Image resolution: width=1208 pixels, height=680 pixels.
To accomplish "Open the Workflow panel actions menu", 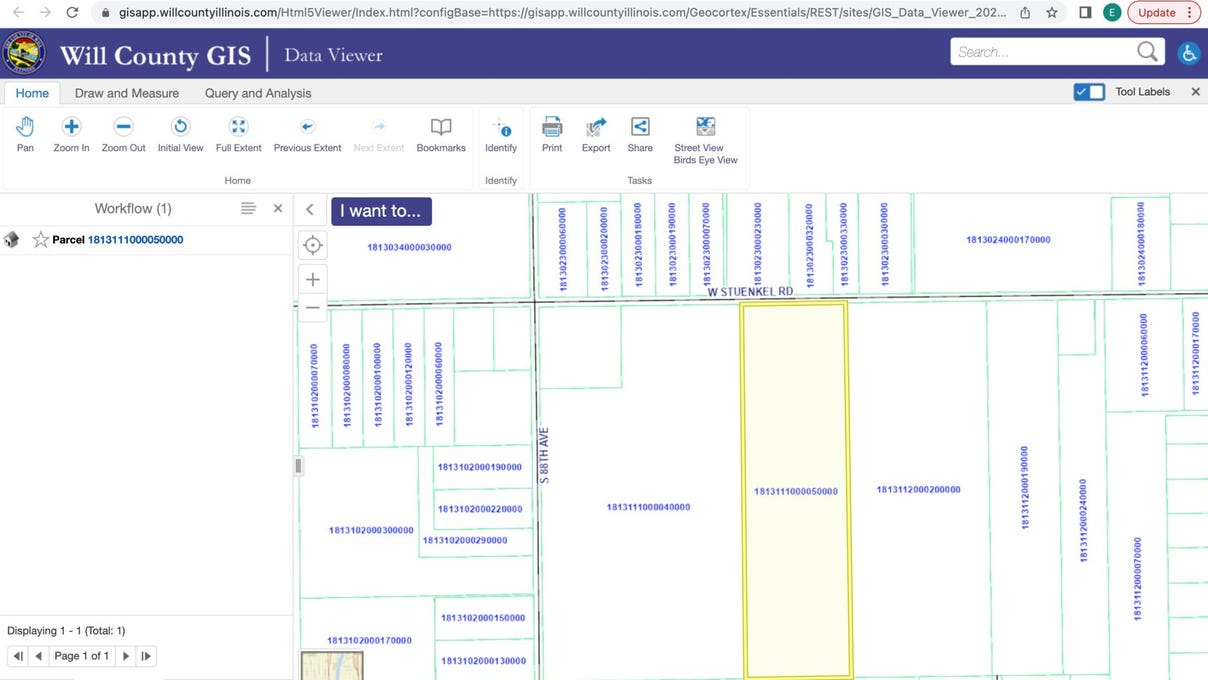I will [248, 208].
